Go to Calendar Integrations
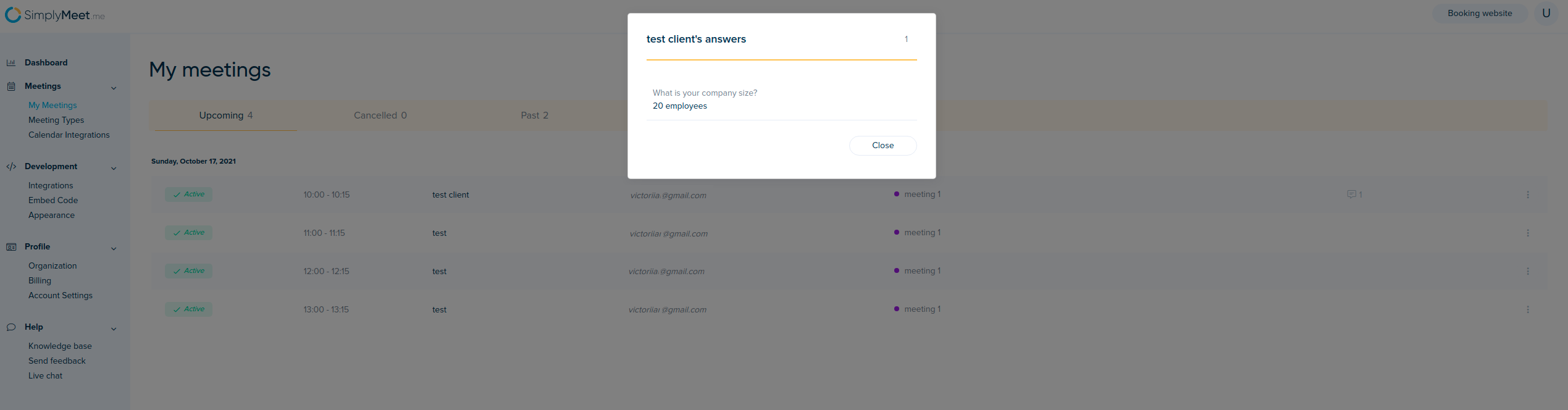 tap(69, 135)
